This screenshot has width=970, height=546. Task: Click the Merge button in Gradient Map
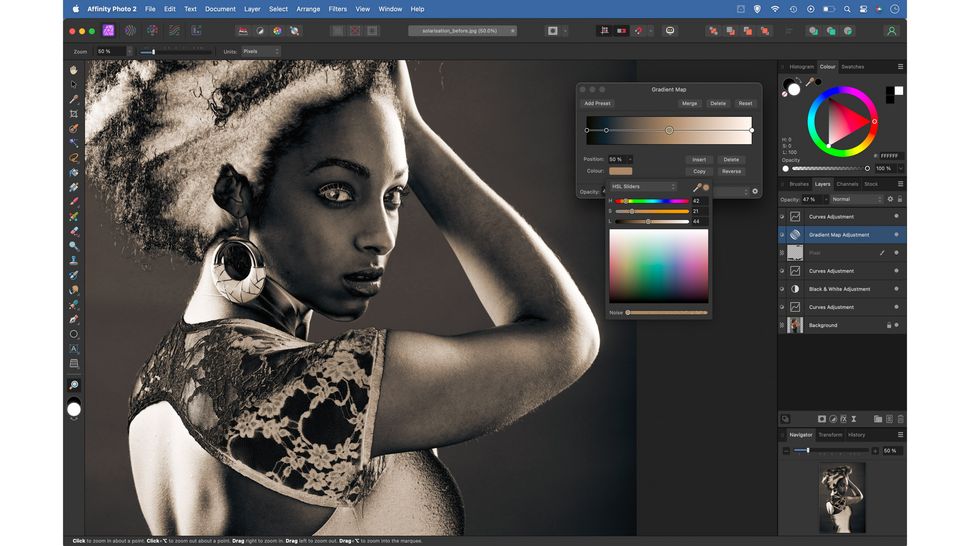(x=689, y=103)
